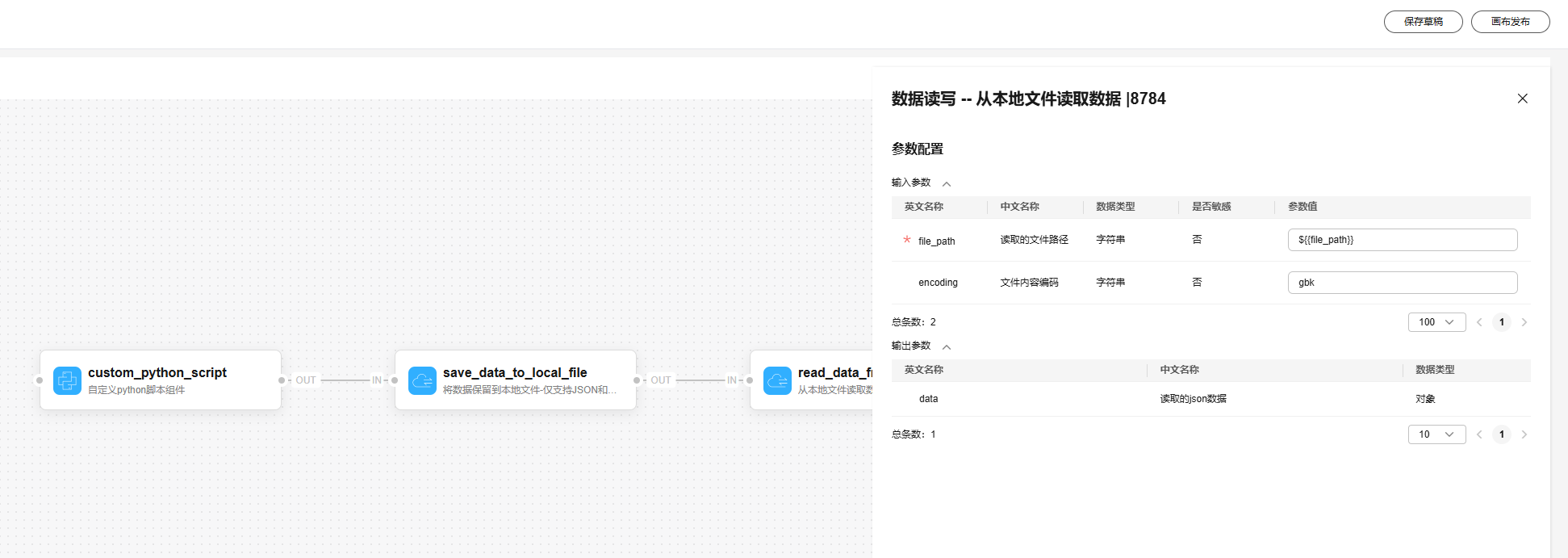
Task: Open the 100 page-size dropdown
Action: (x=1436, y=322)
